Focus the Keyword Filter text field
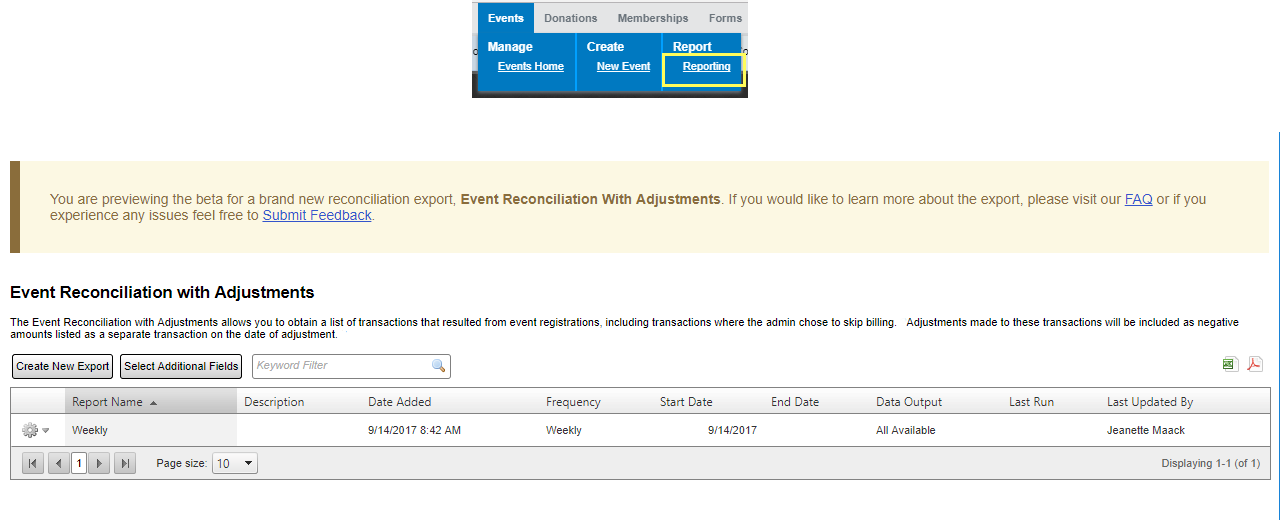The height and width of the screenshot is (520, 1281). coord(340,366)
